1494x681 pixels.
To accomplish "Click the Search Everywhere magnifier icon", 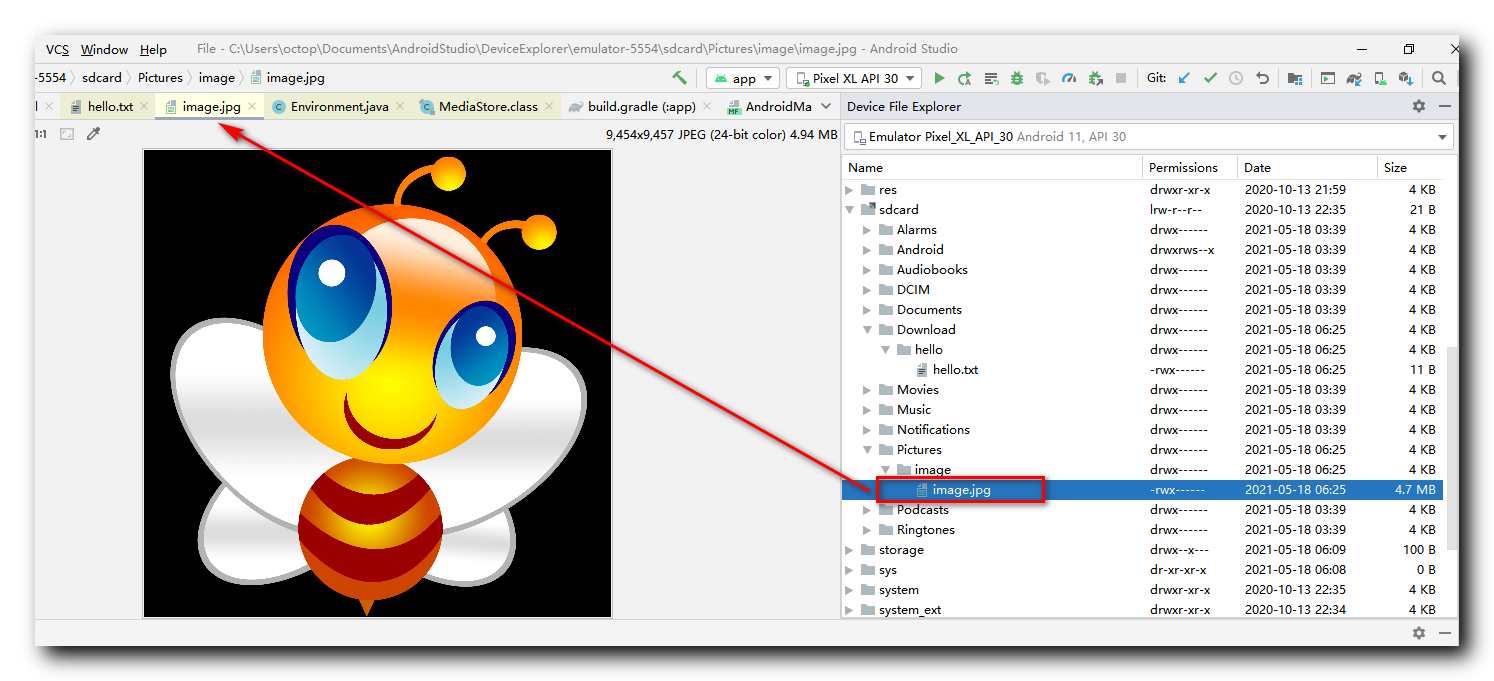I will pos(1439,77).
